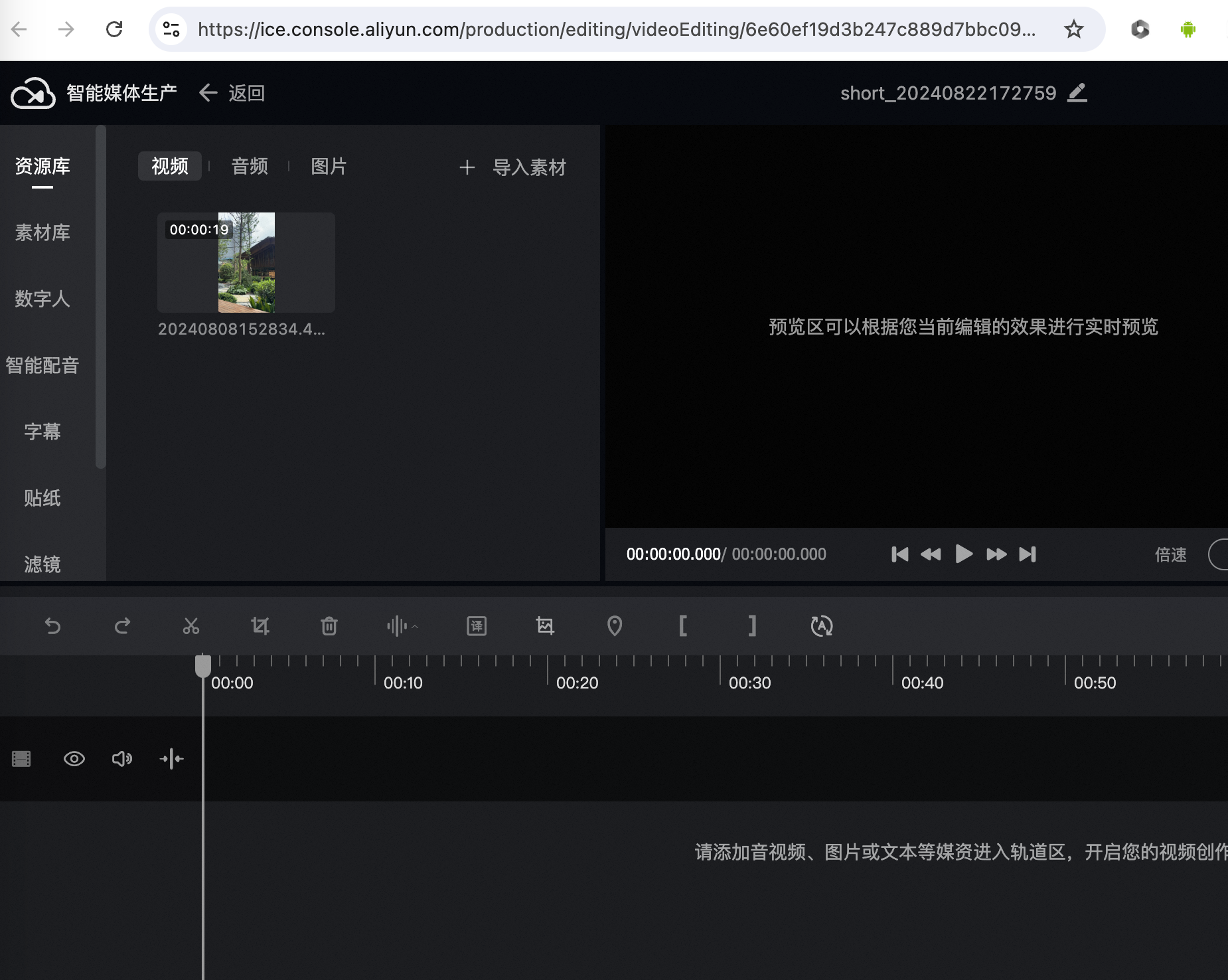
Task: Click the redo icon in timeline toolbar
Action: click(x=122, y=626)
